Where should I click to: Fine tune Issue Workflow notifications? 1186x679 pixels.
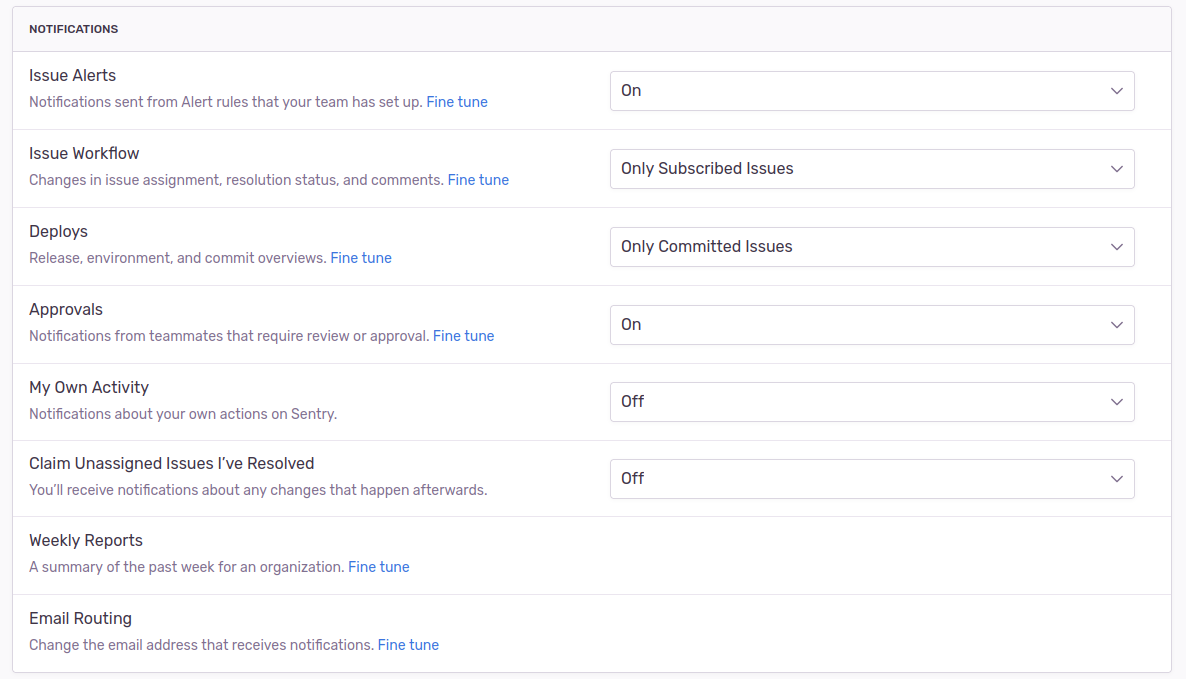tap(478, 179)
